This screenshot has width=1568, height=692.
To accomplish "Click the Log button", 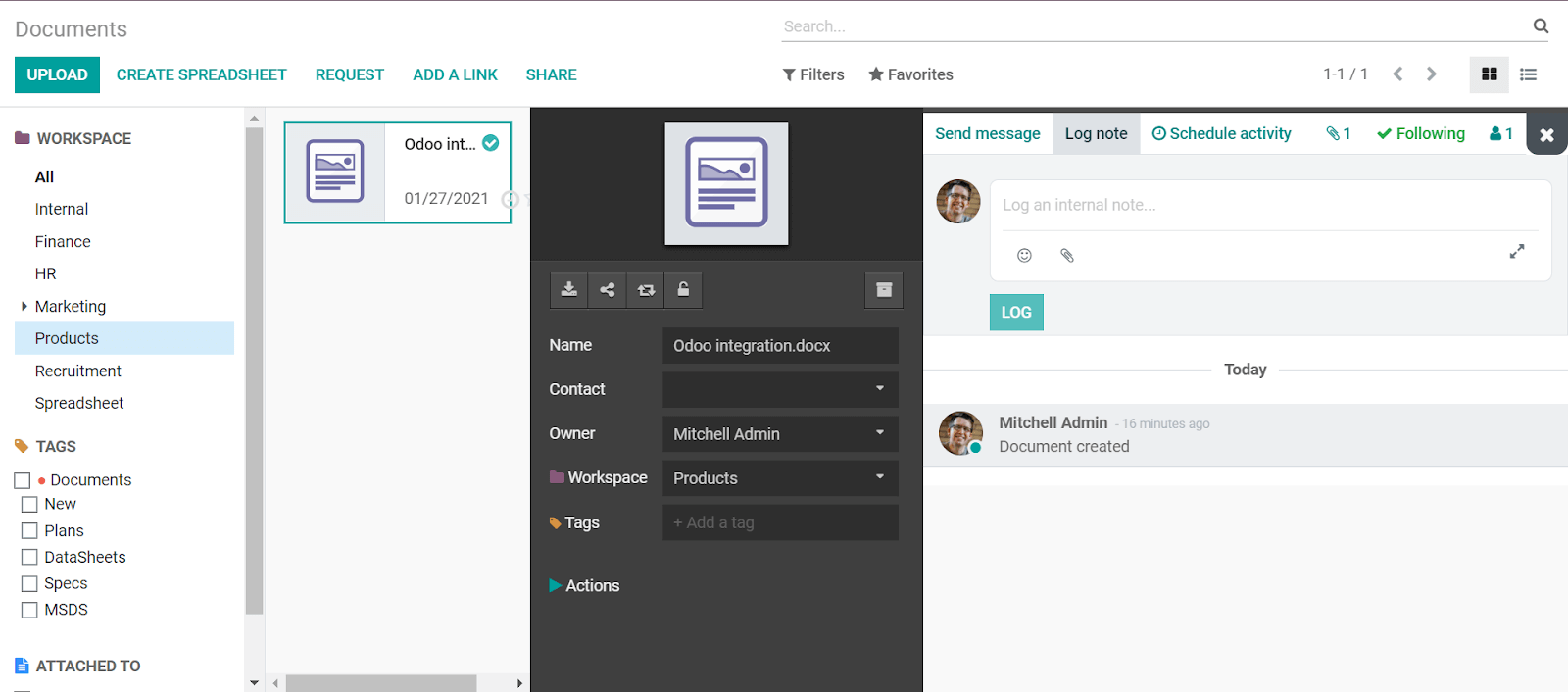I will point(1016,313).
